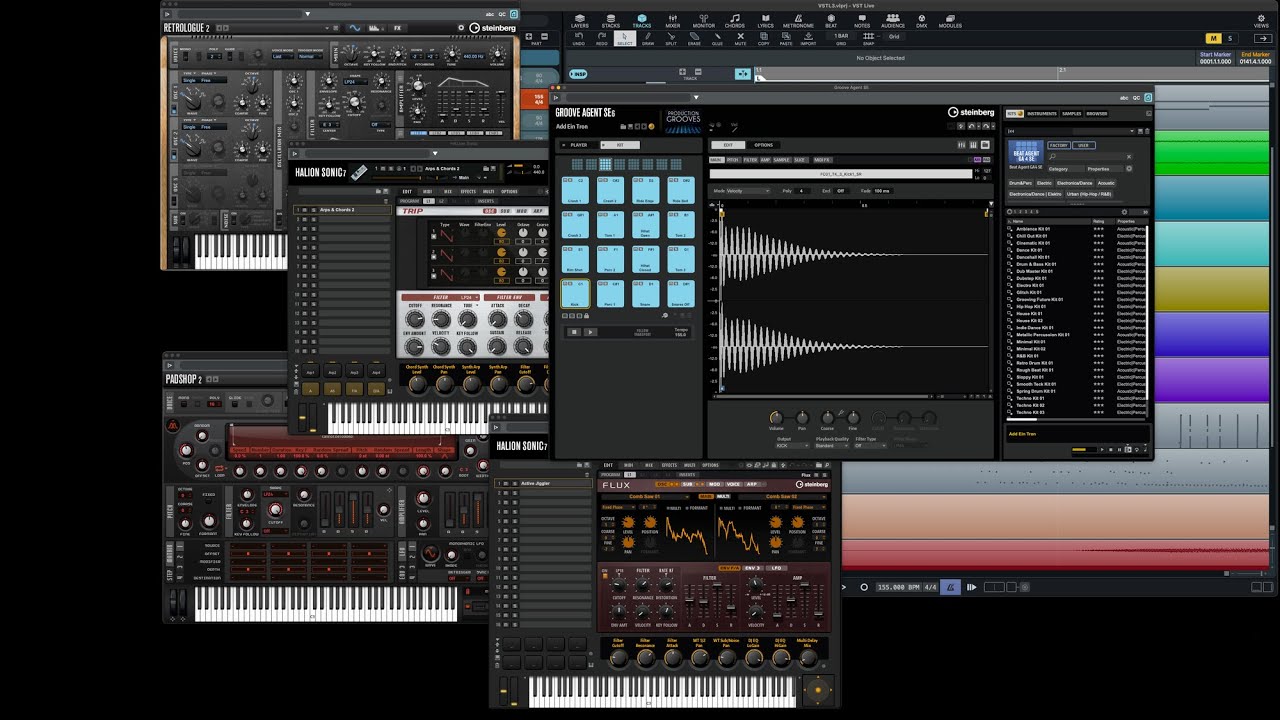Select the Ride Bell pad
Screen dimensions: 1280x720
tap(680, 191)
